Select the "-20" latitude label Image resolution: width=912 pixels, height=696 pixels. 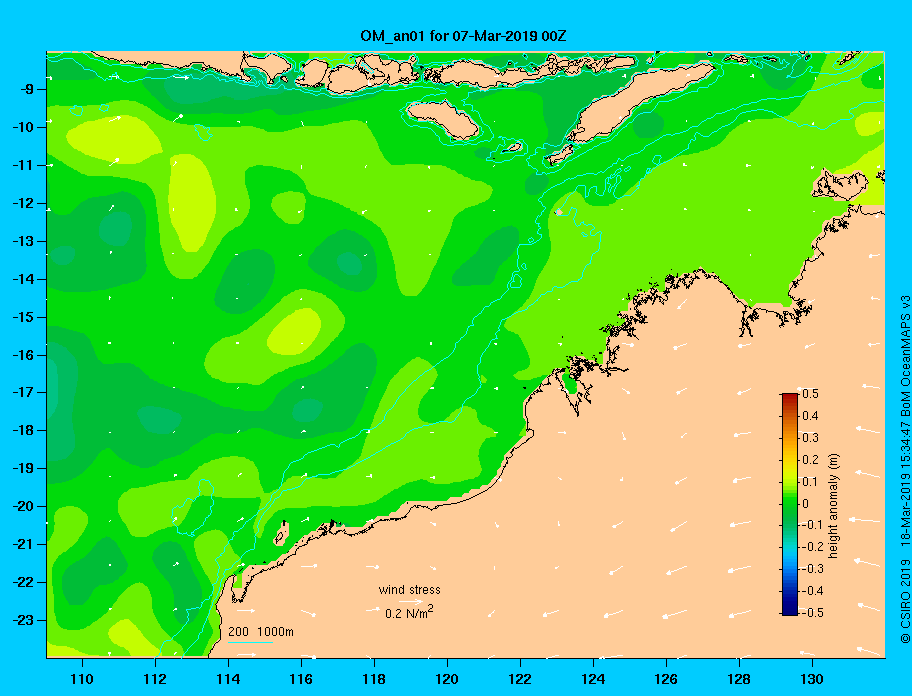click(23, 506)
